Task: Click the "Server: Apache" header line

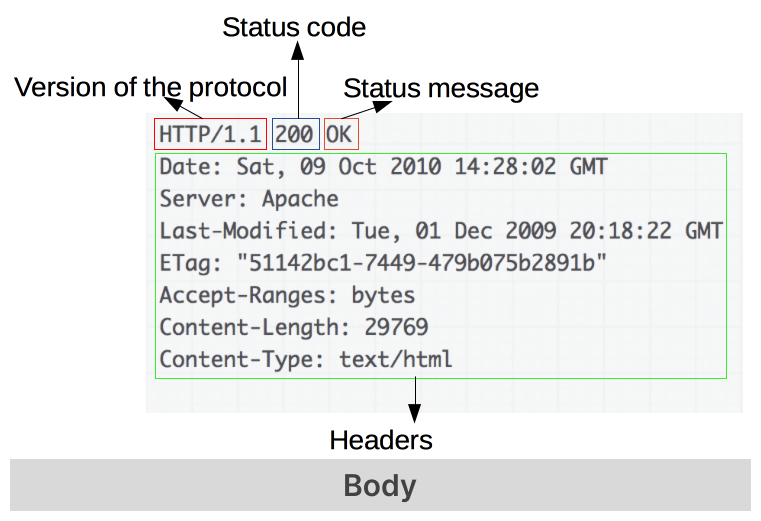Action: (249, 199)
